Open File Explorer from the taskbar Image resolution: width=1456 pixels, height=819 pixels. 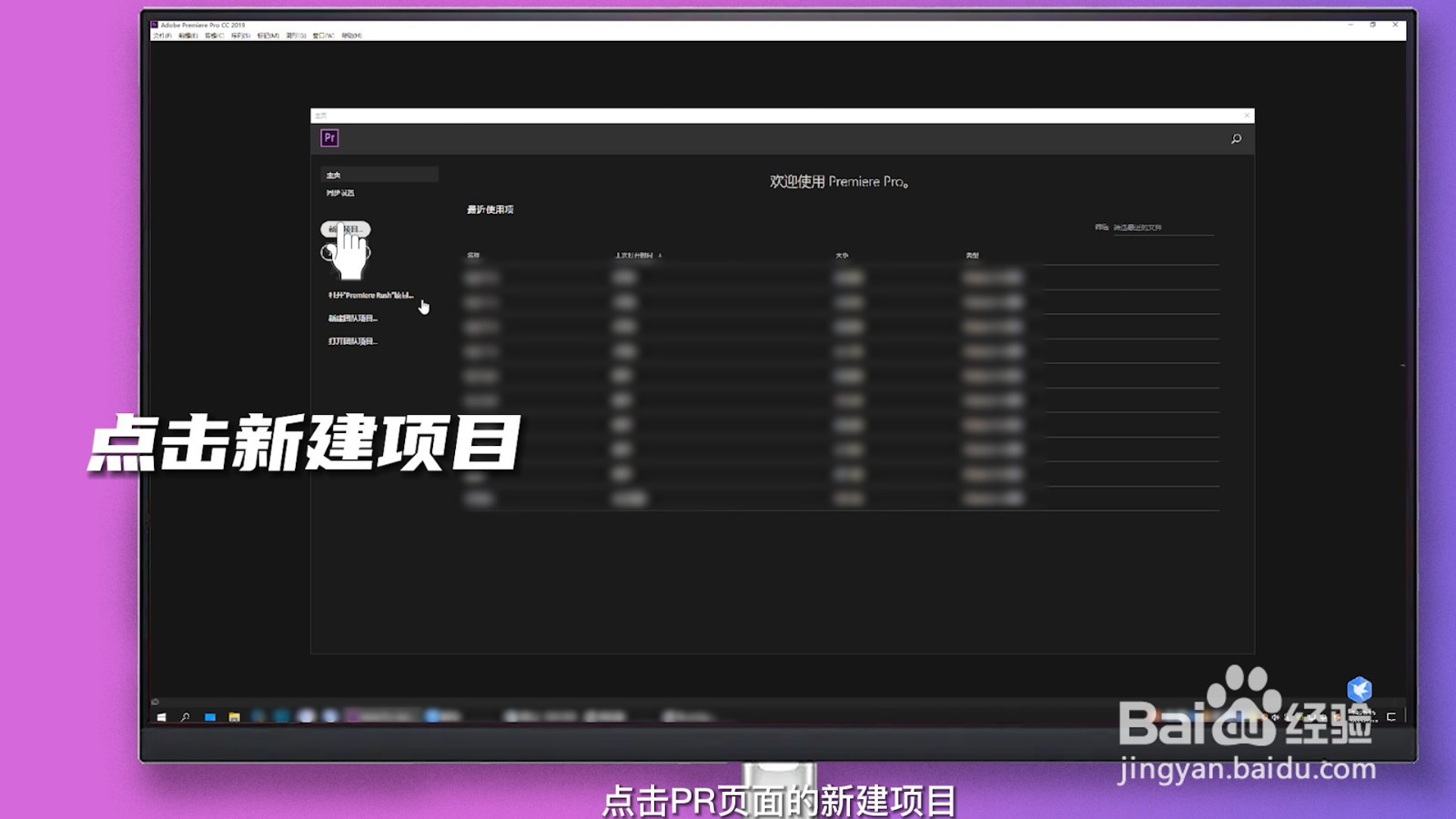[x=235, y=717]
